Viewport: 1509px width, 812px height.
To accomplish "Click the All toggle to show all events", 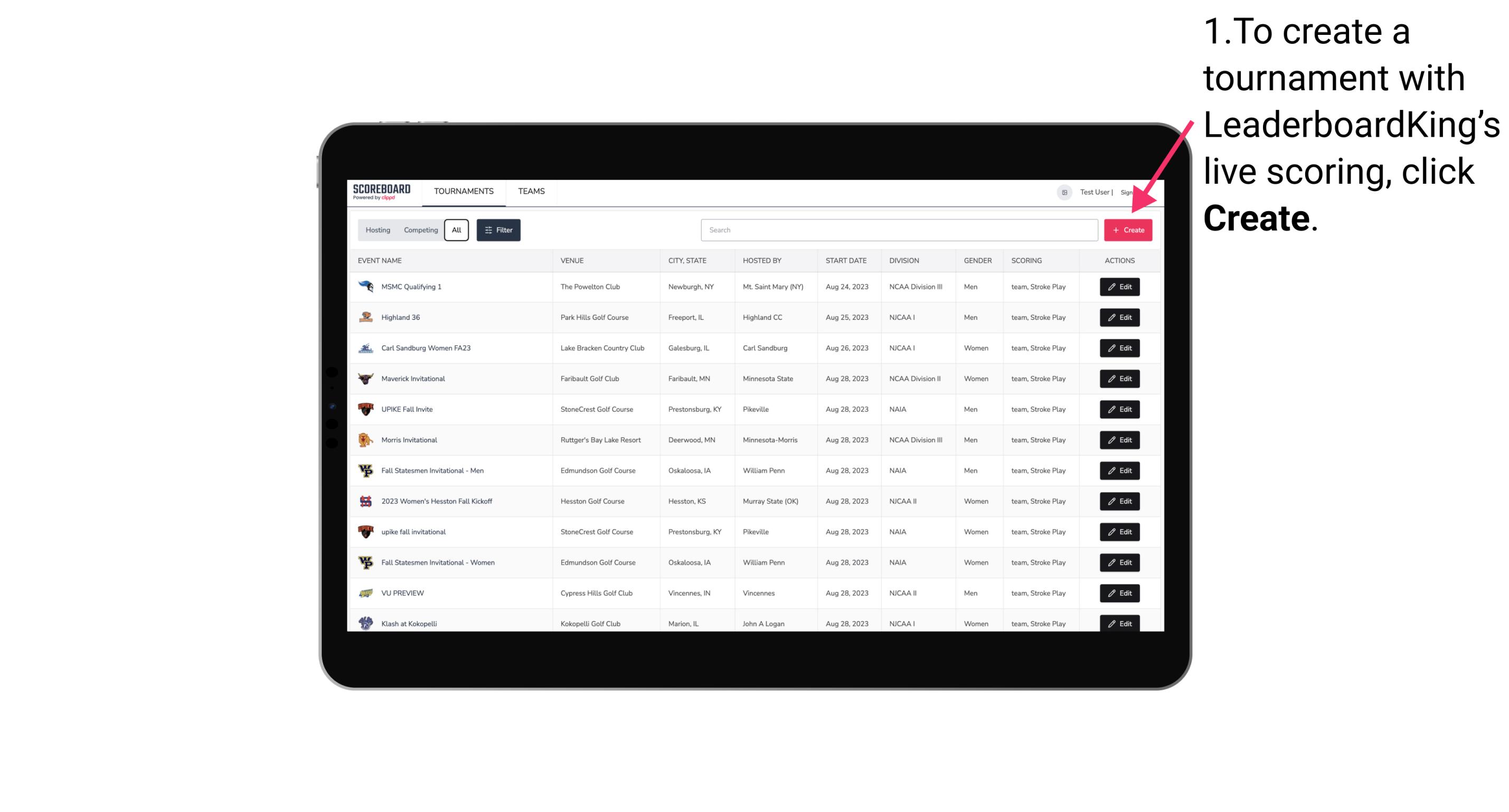I will tap(456, 230).
